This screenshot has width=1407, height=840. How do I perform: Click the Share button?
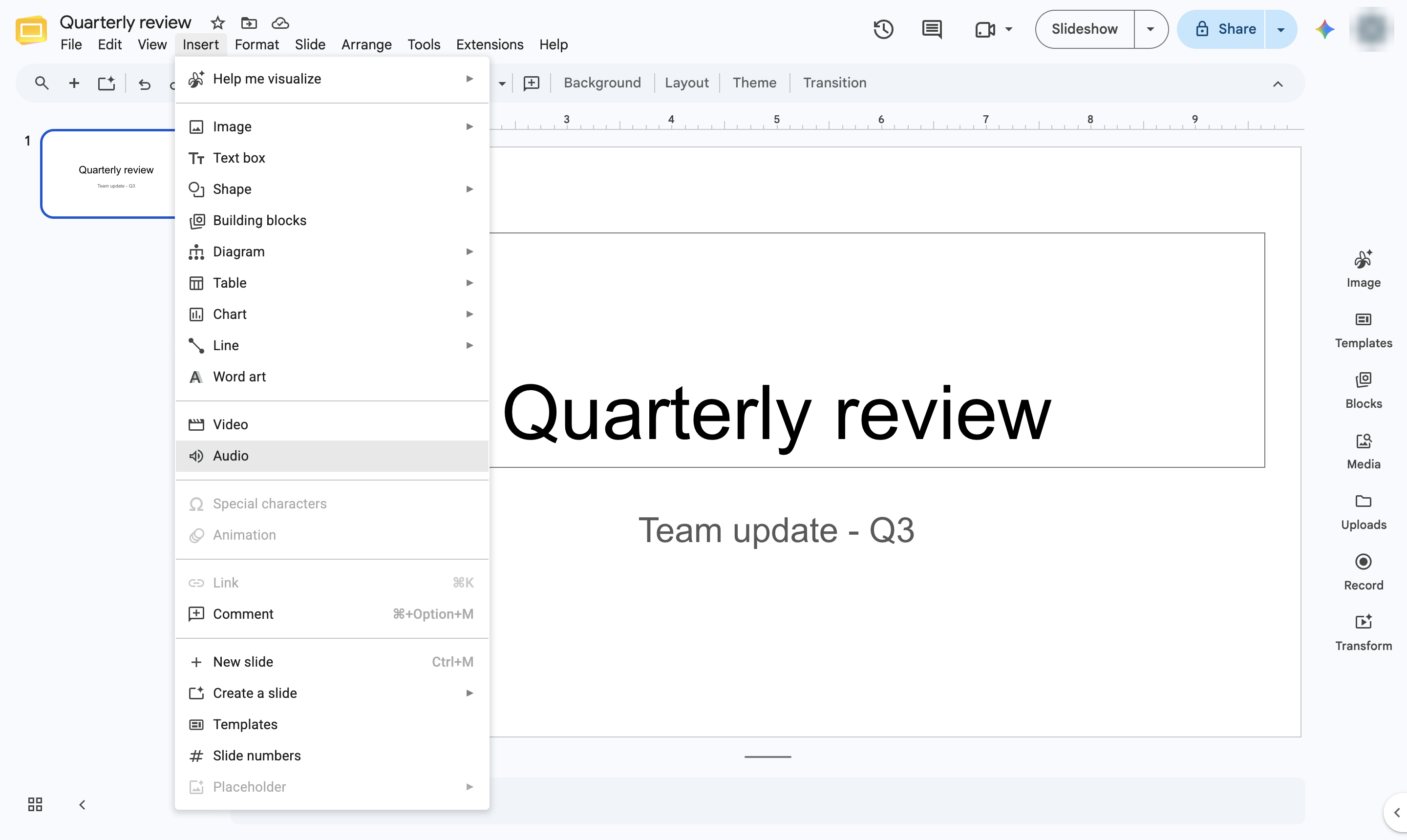[x=1221, y=29]
